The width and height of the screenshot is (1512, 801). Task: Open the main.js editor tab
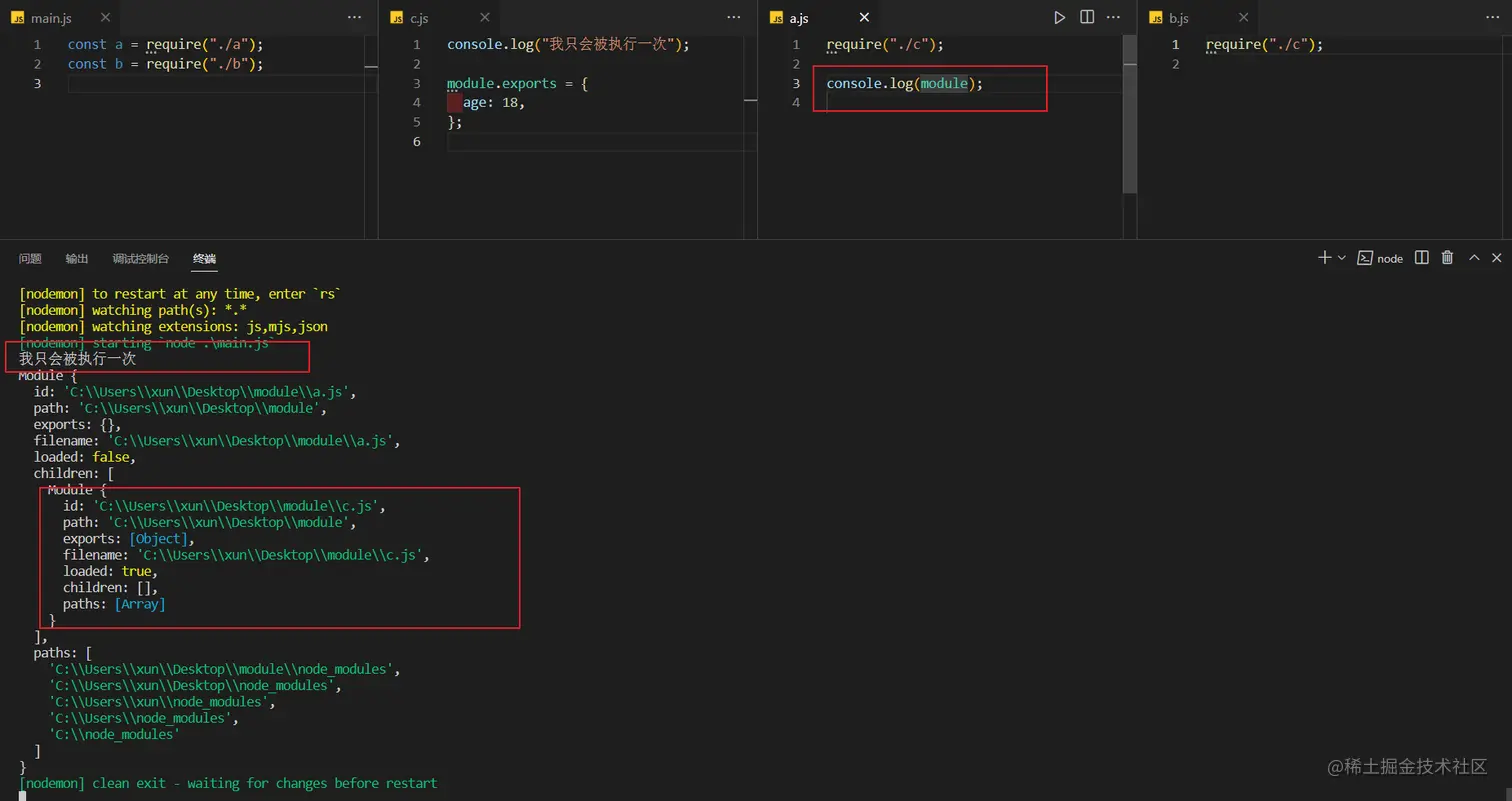[x=50, y=18]
